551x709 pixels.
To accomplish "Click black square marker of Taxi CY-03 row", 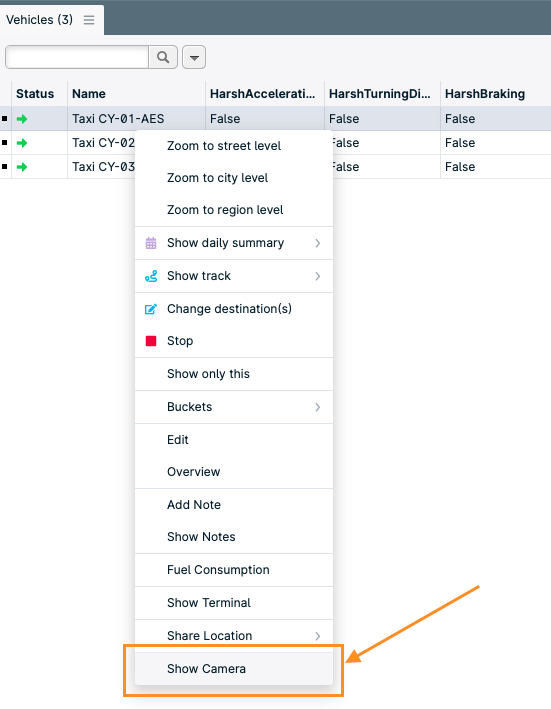I will click(5, 166).
